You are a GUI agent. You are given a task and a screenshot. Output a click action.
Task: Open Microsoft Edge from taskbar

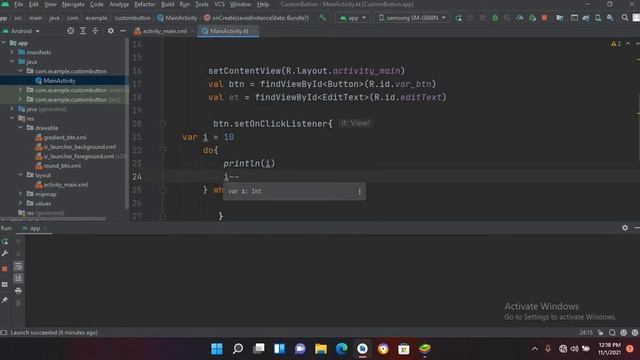(342, 349)
